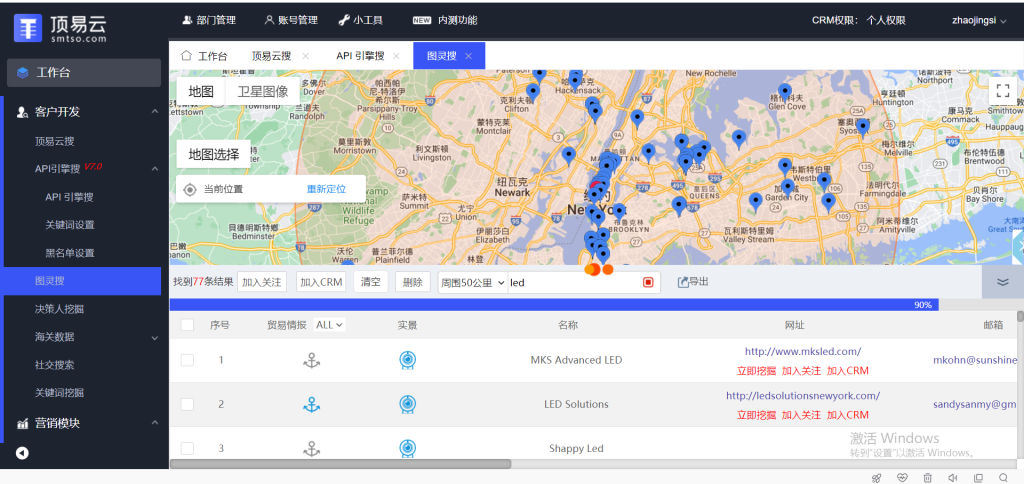Click the street view icon for LED Solutions

point(407,404)
